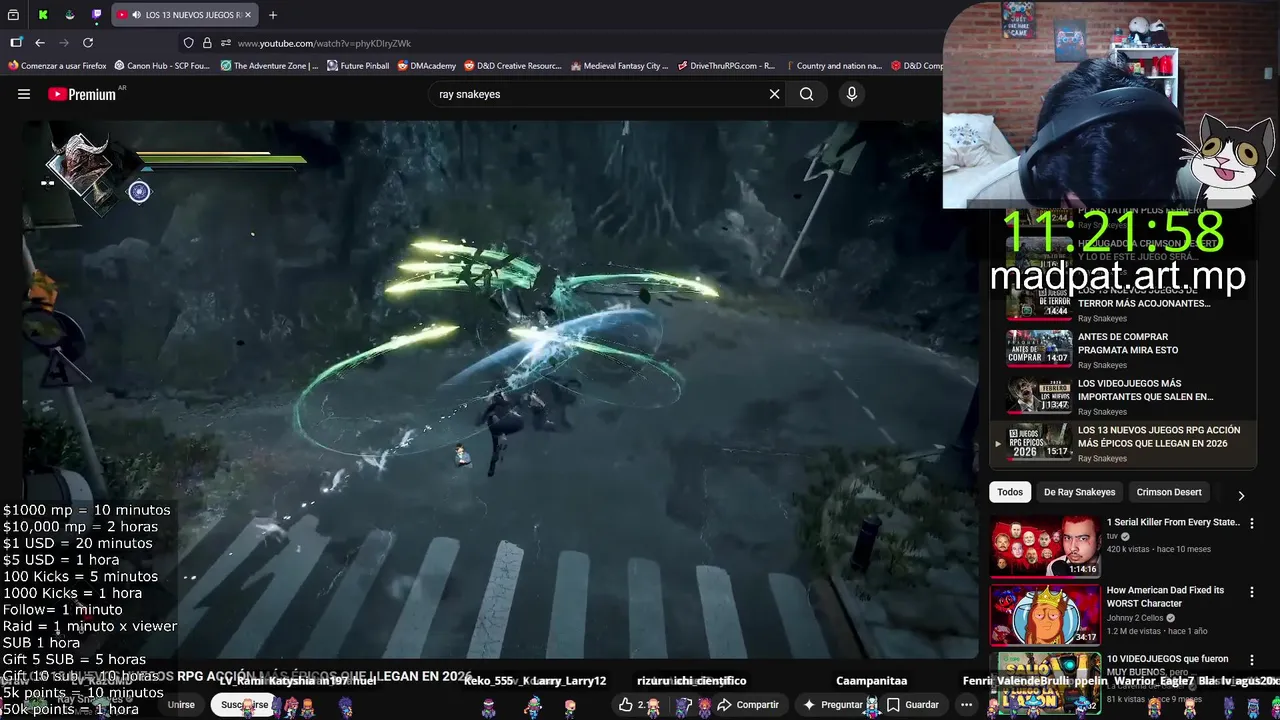This screenshot has width=1280, height=720.
Task: Switch to the pinned Kick tab
Action: 43,15
